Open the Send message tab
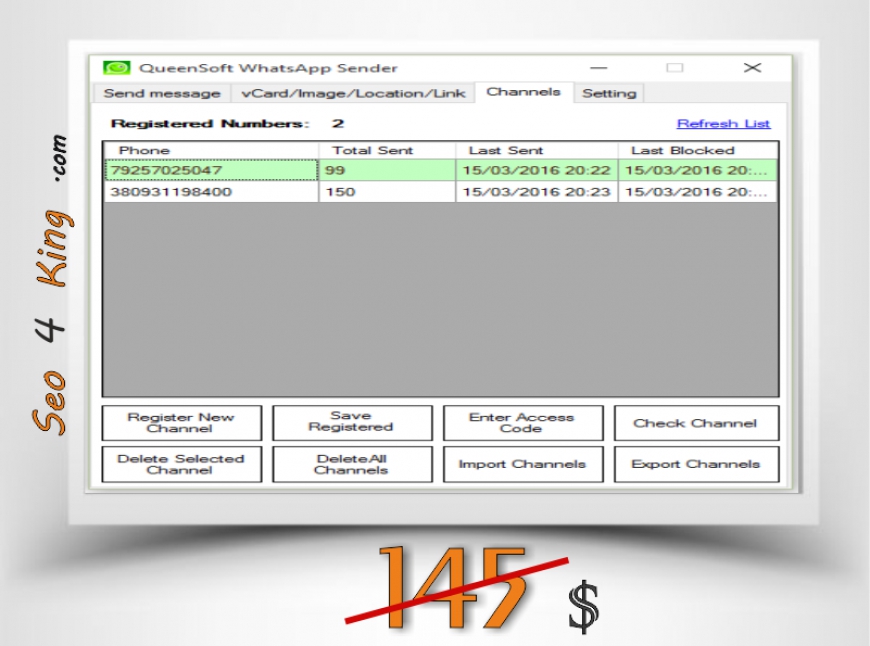 click(162, 93)
